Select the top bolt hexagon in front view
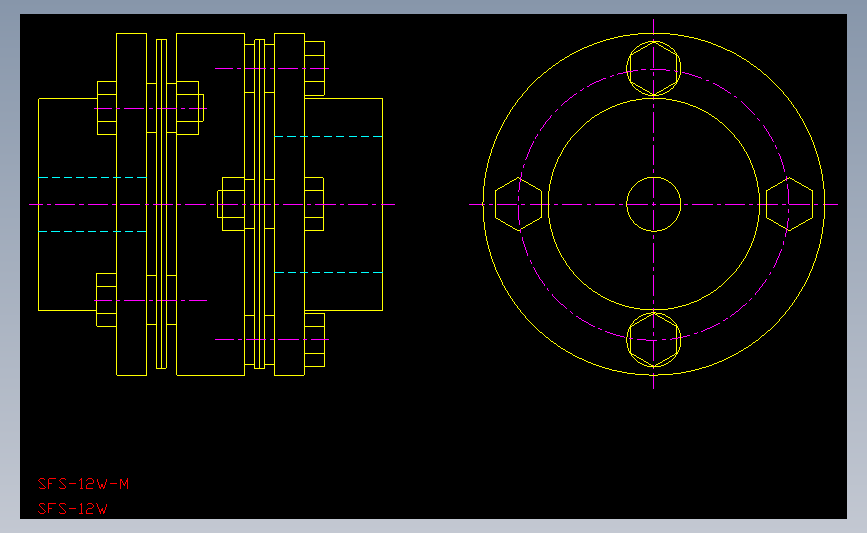This screenshot has height=533, width=867. (x=654, y=69)
